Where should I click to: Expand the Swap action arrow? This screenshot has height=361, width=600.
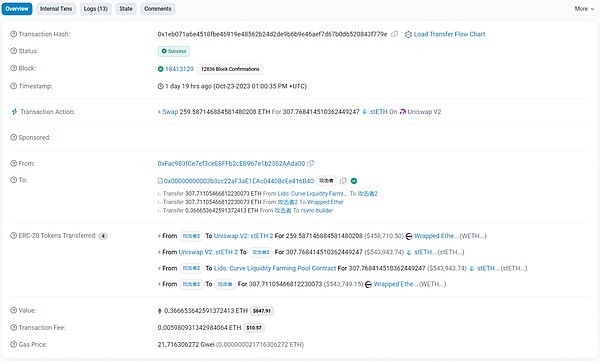(x=159, y=112)
